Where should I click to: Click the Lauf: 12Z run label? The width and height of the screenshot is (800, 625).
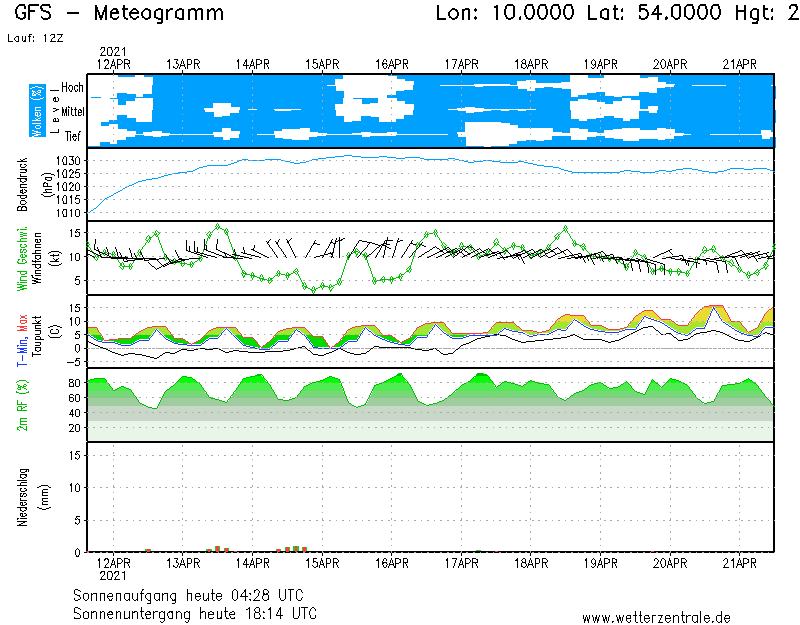[x=33, y=38]
